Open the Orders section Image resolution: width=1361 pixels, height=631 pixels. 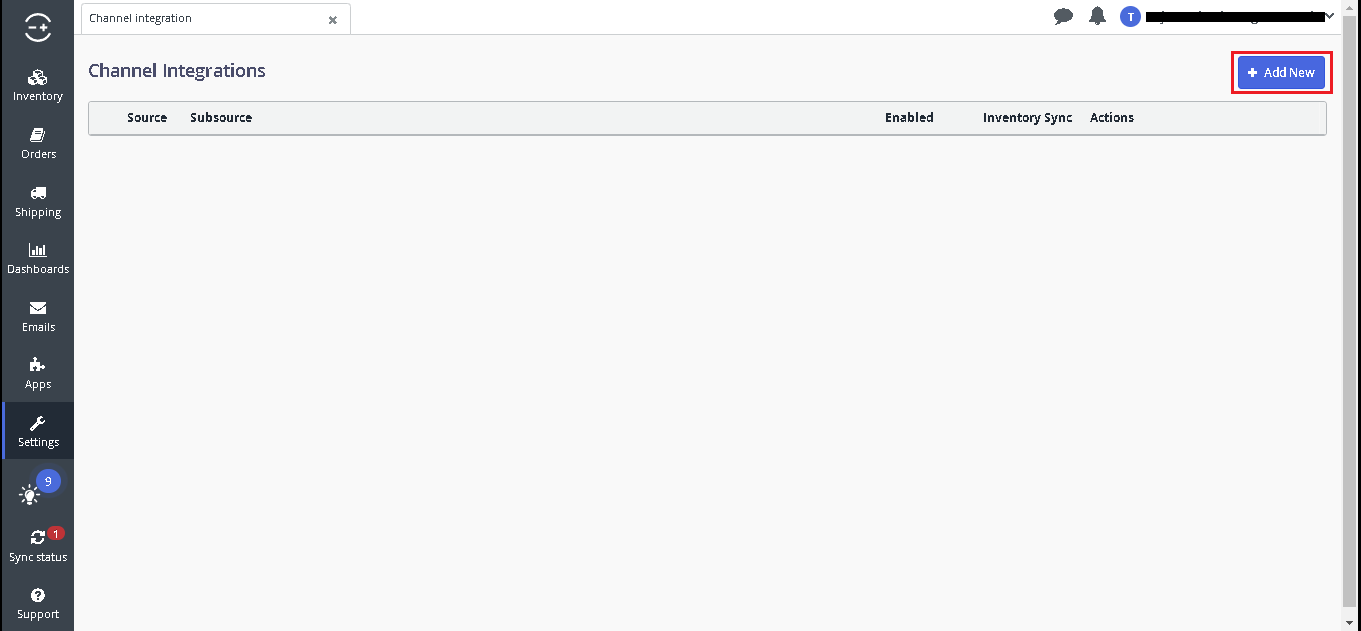click(38, 144)
